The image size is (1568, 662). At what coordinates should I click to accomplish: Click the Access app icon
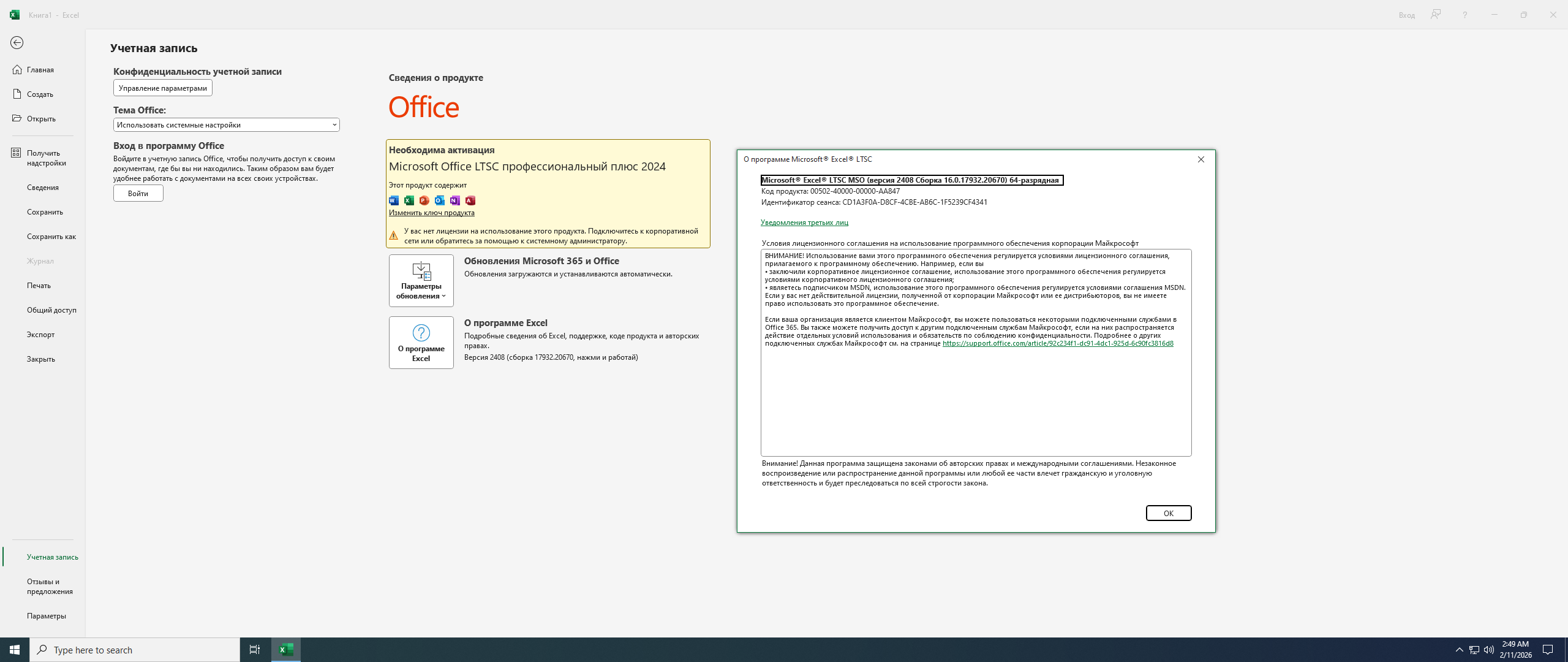pyautogui.click(x=470, y=200)
